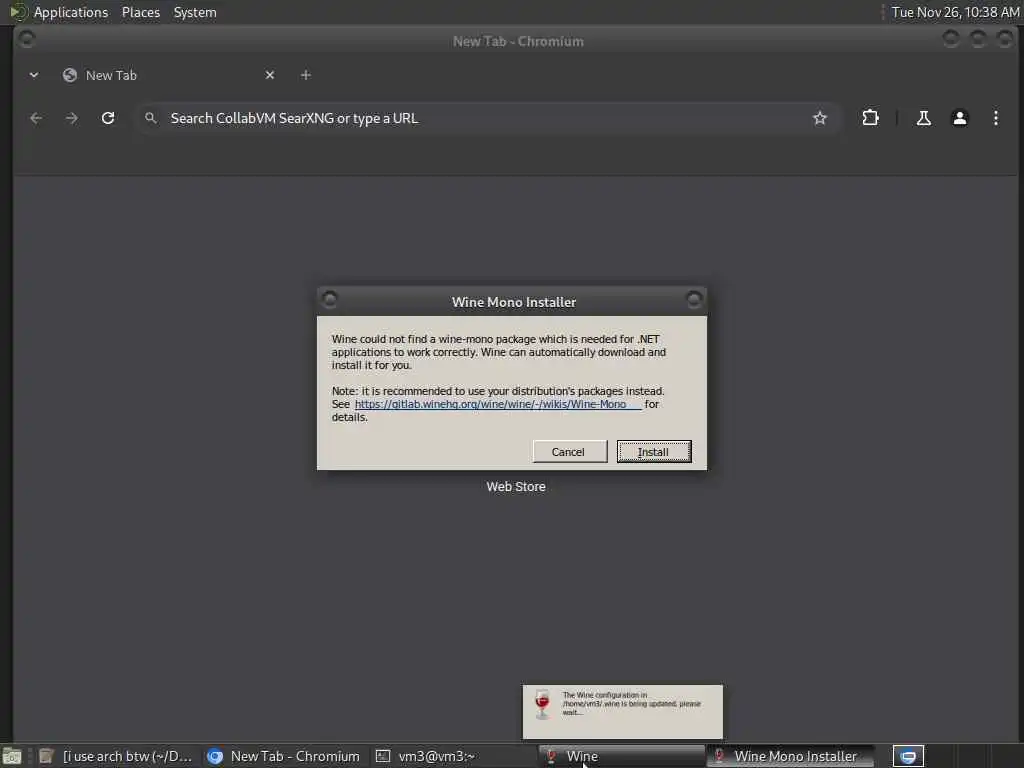Open the profile avatar menu
1024x768 pixels.
tap(959, 118)
